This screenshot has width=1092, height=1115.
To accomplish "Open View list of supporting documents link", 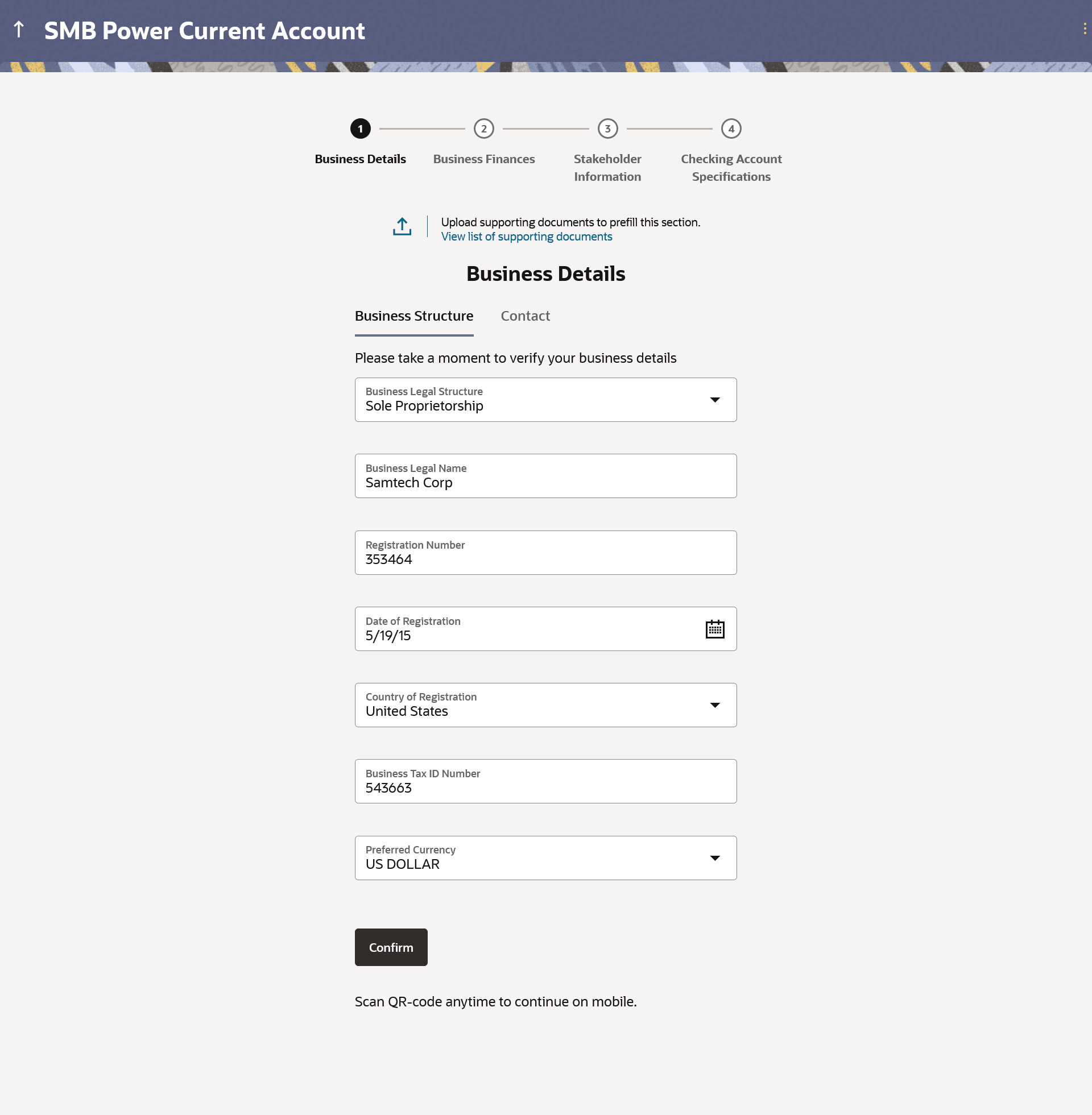I will 526,237.
